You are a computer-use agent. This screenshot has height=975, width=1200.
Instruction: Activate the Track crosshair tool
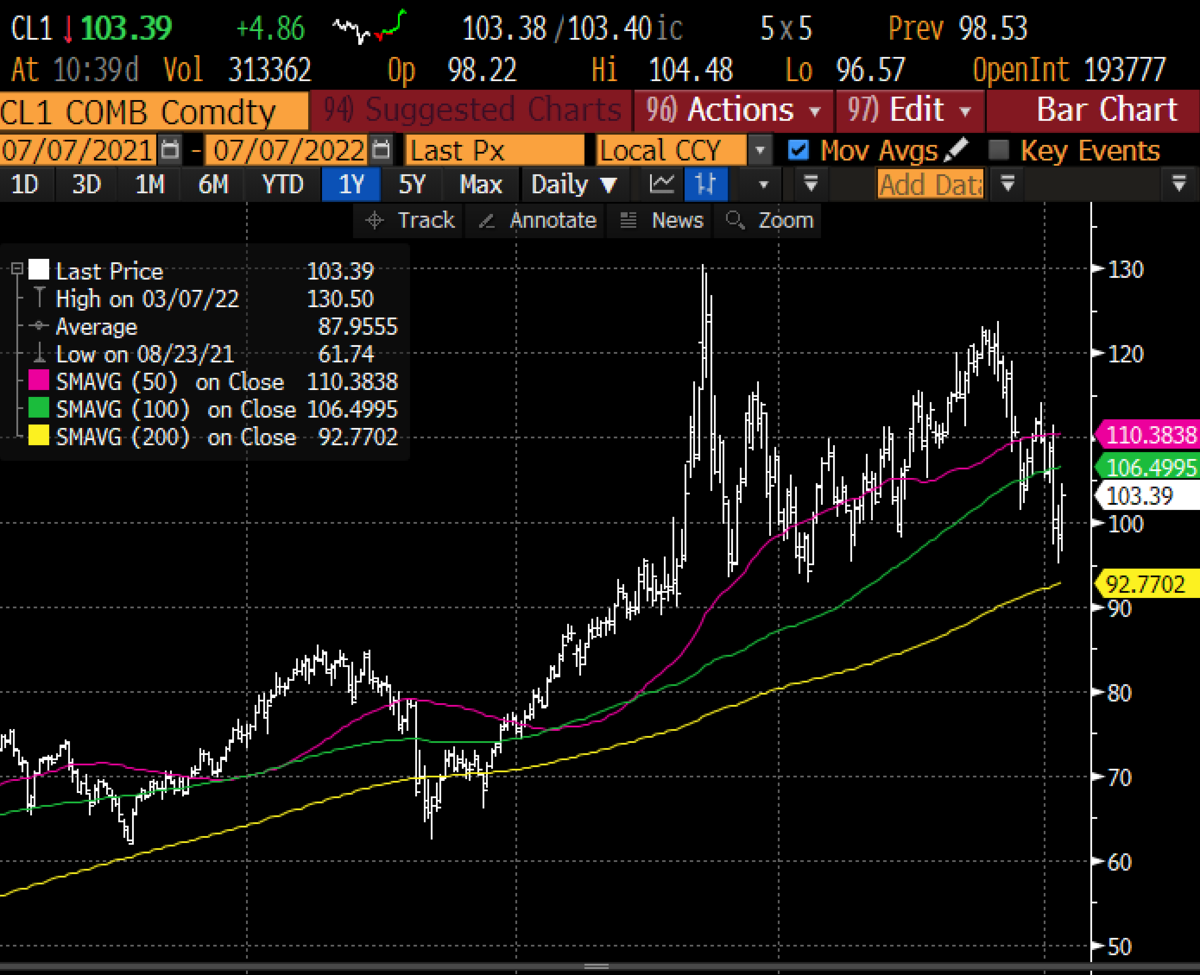pyautogui.click(x=411, y=221)
